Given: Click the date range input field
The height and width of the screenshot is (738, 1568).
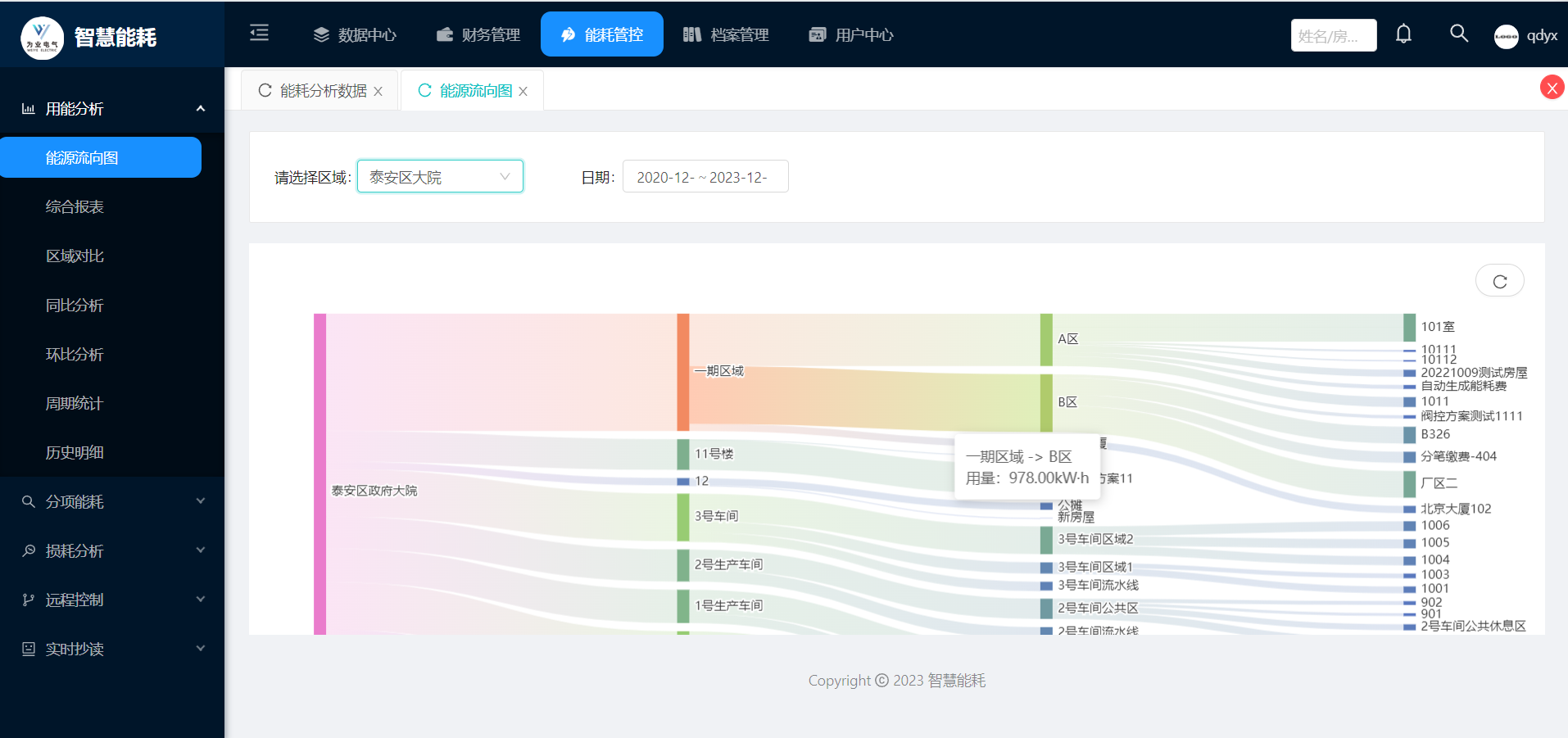Looking at the screenshot, I should pos(705,177).
